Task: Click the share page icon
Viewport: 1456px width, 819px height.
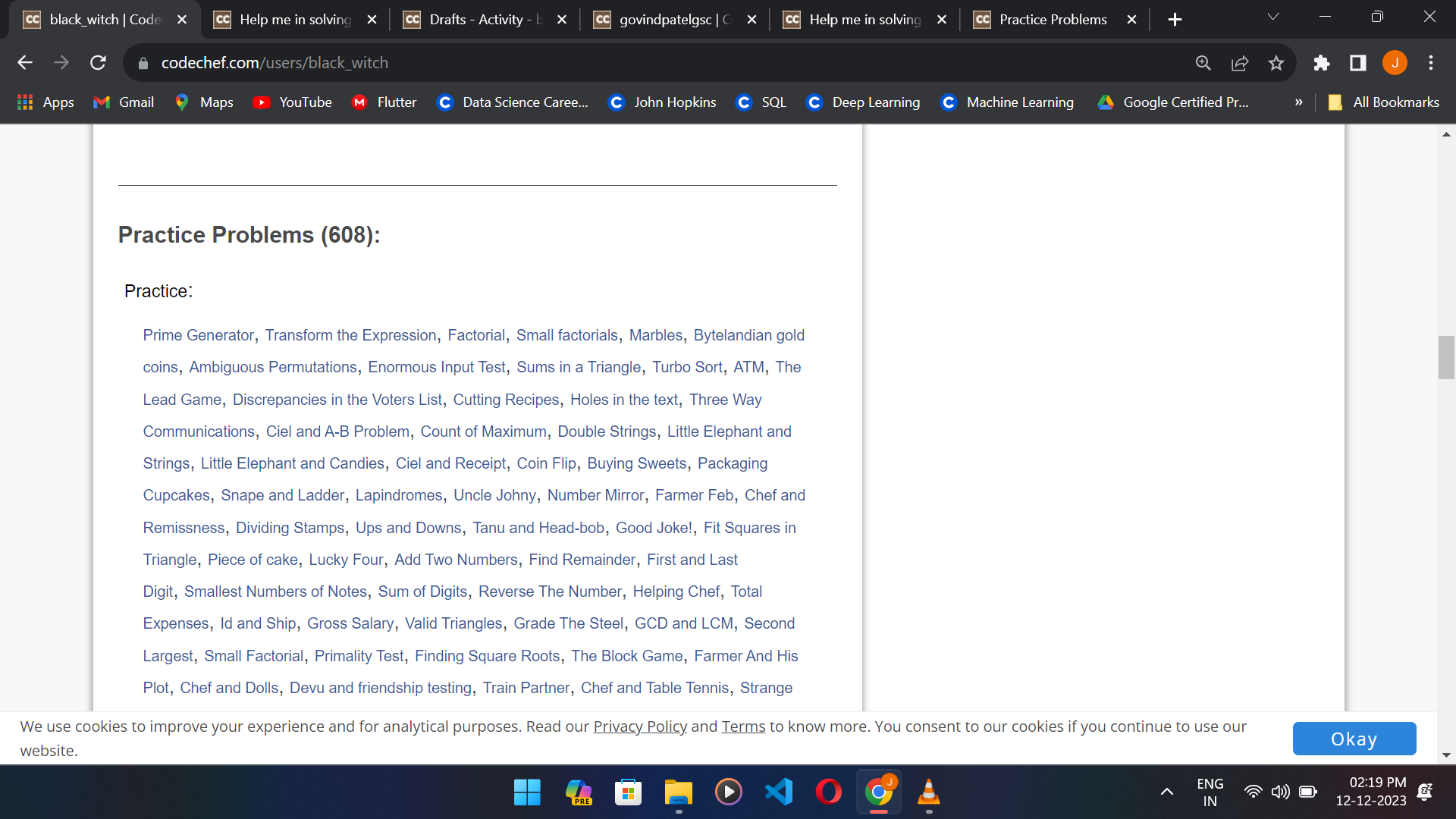Action: (x=1240, y=63)
